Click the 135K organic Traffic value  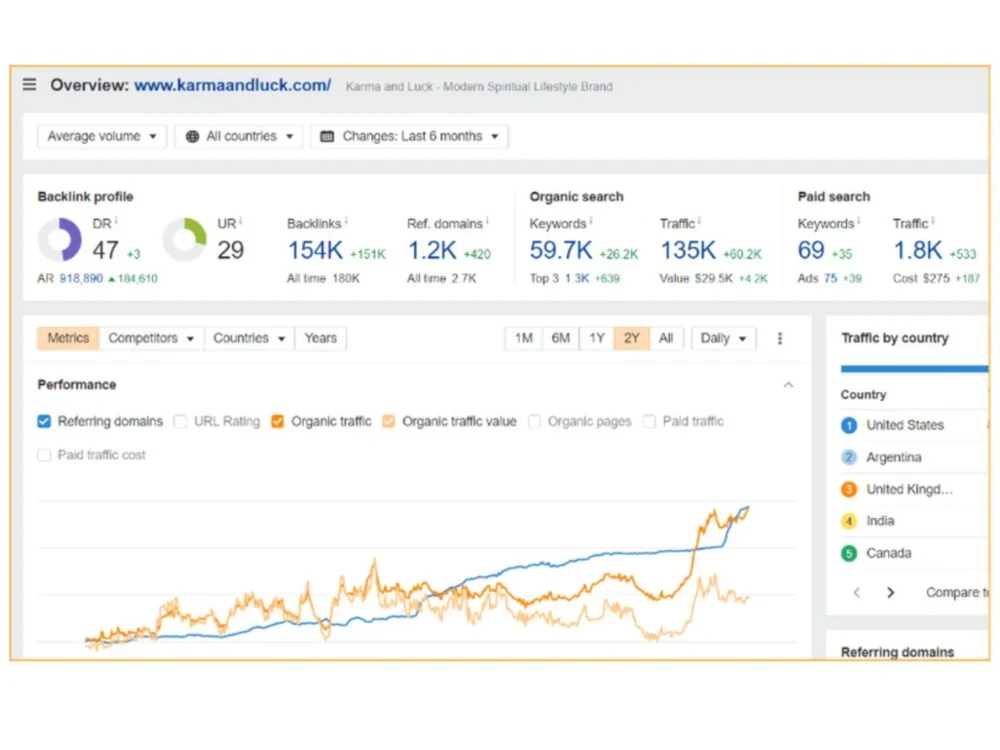[688, 251]
